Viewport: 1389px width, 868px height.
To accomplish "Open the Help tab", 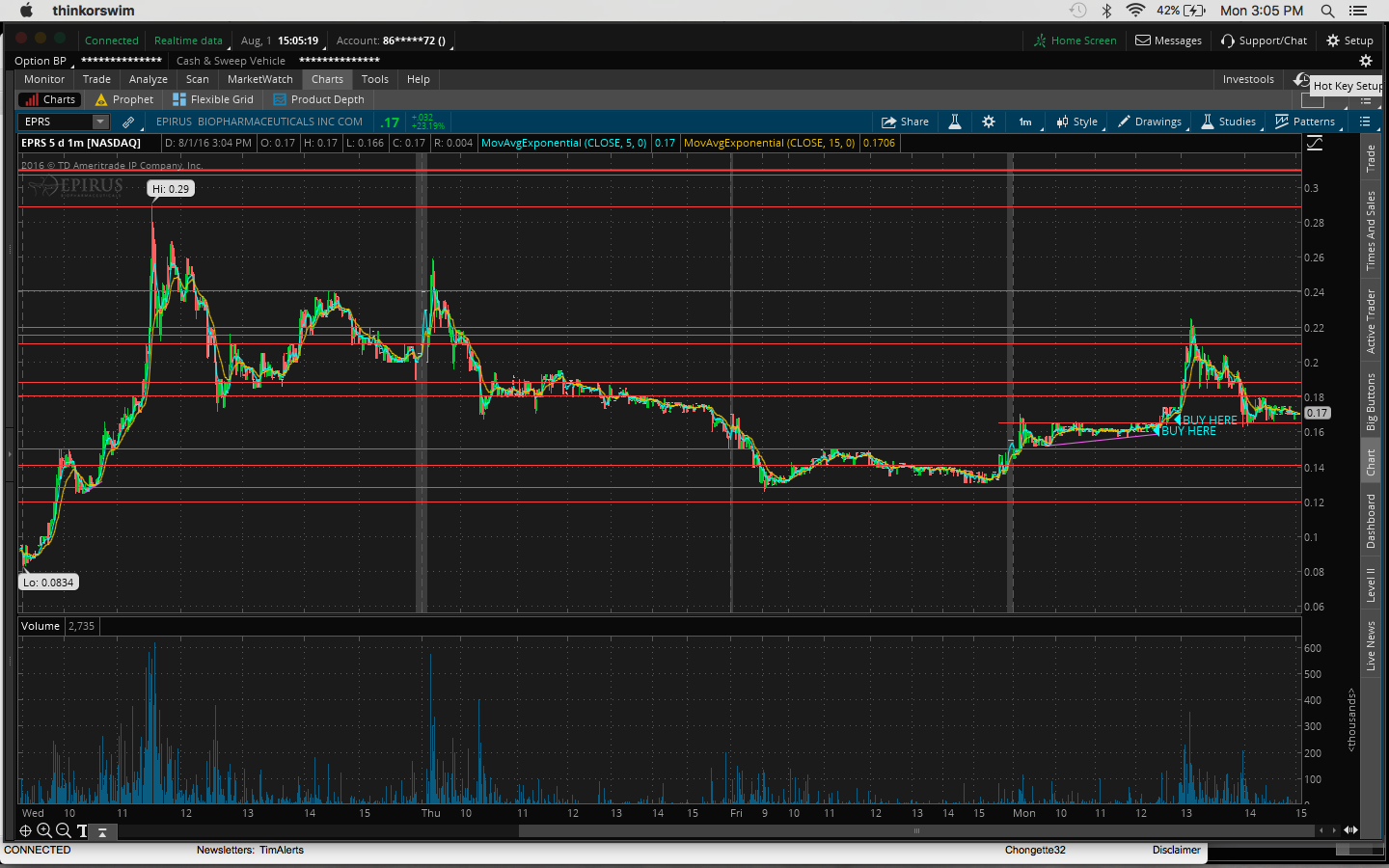I will tap(419, 79).
